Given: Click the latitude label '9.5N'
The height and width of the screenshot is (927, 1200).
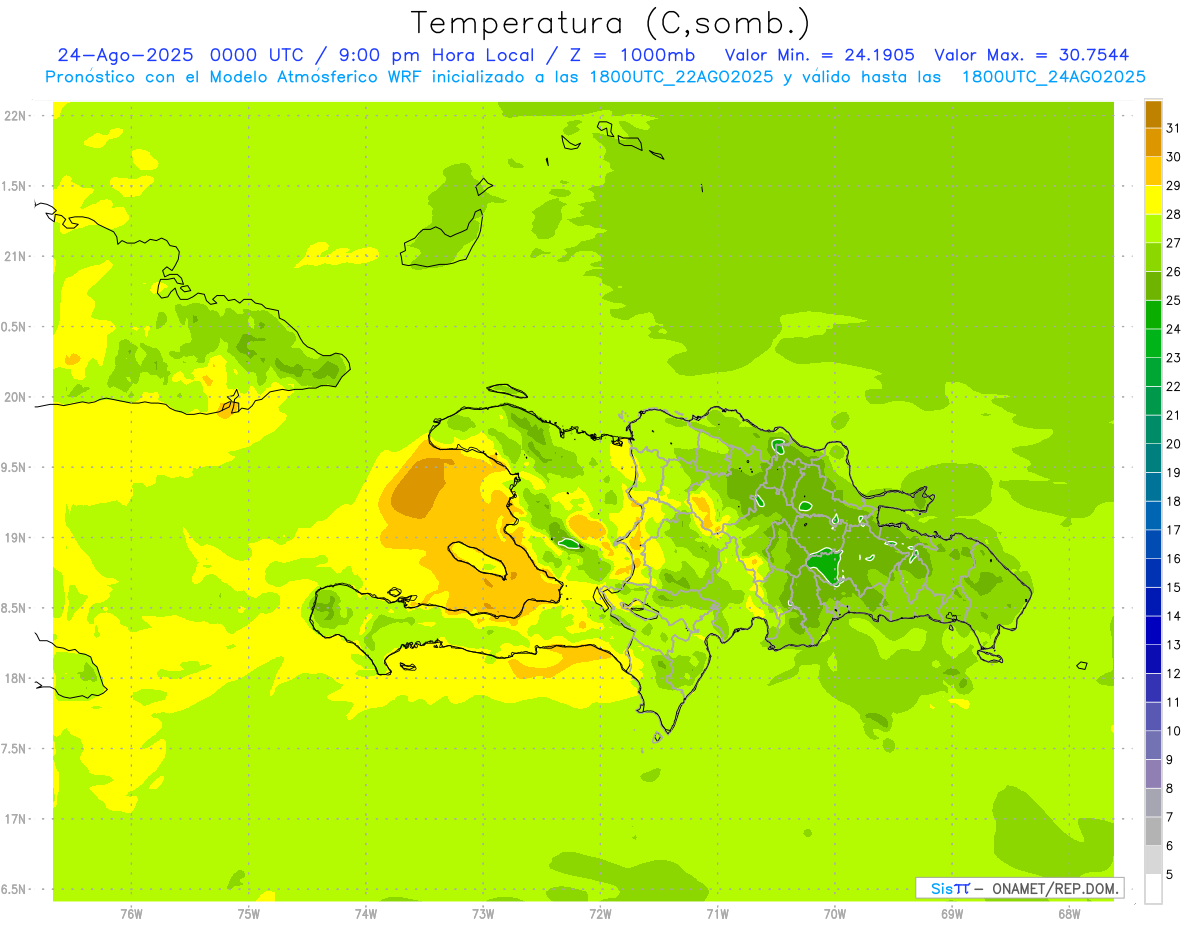Looking at the screenshot, I should (x=14, y=468).
